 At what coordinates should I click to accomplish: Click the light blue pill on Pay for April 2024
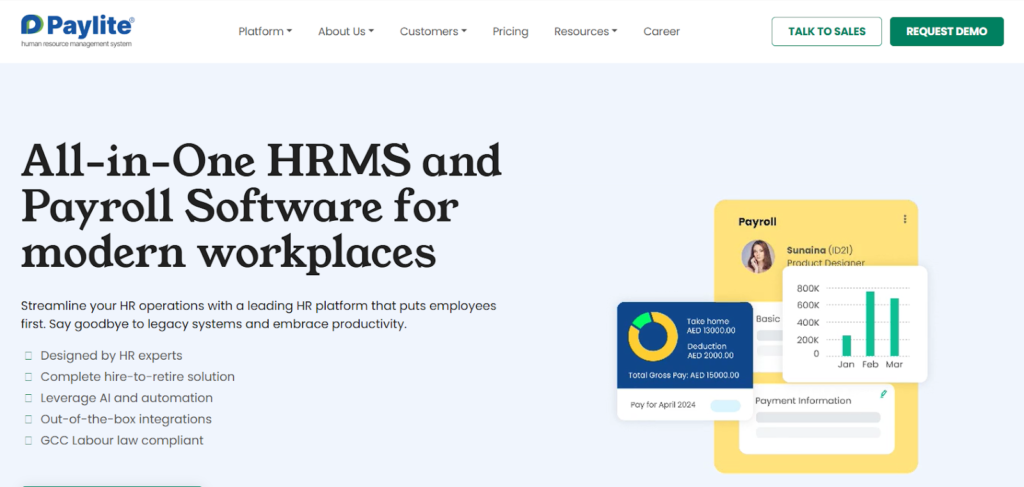pos(725,405)
